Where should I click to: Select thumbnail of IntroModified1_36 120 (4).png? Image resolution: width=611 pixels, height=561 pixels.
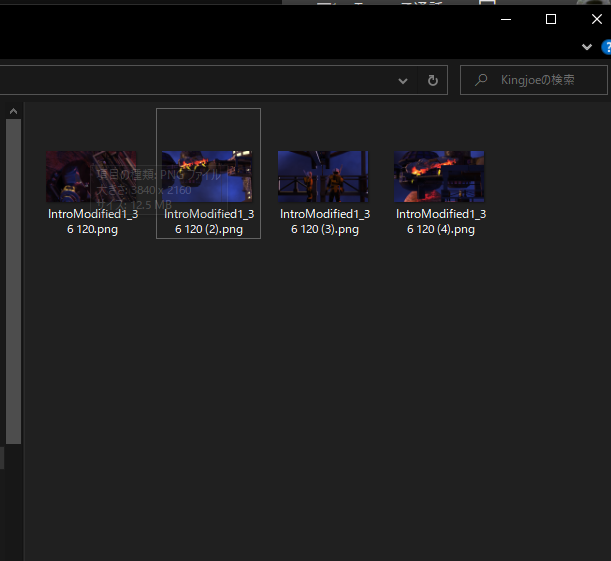click(439, 176)
